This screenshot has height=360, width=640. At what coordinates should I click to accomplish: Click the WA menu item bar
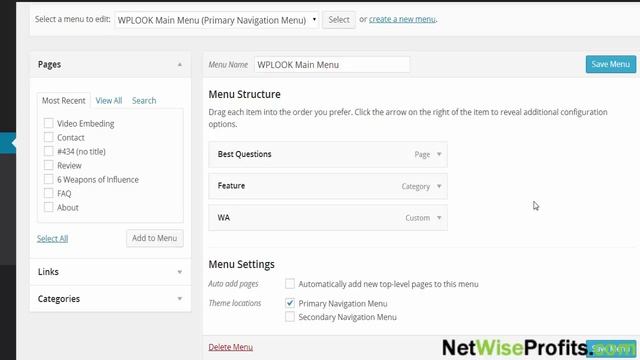coord(328,218)
